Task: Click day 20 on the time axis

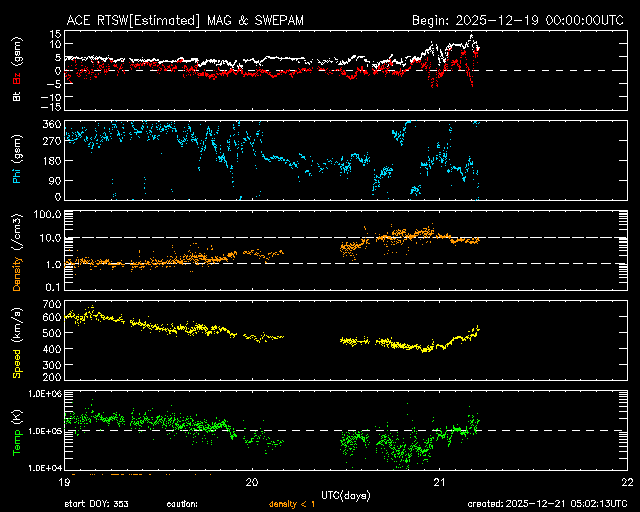Action: point(252,481)
